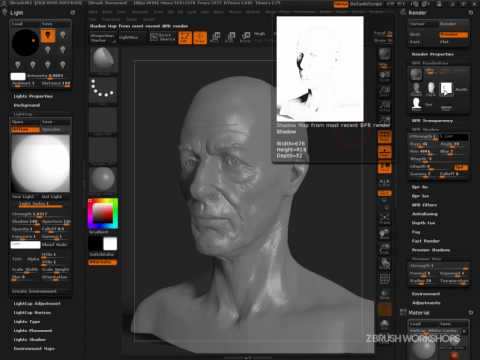
Task: Click the dock icon beside Render palette title
Action: (x=471, y=13)
